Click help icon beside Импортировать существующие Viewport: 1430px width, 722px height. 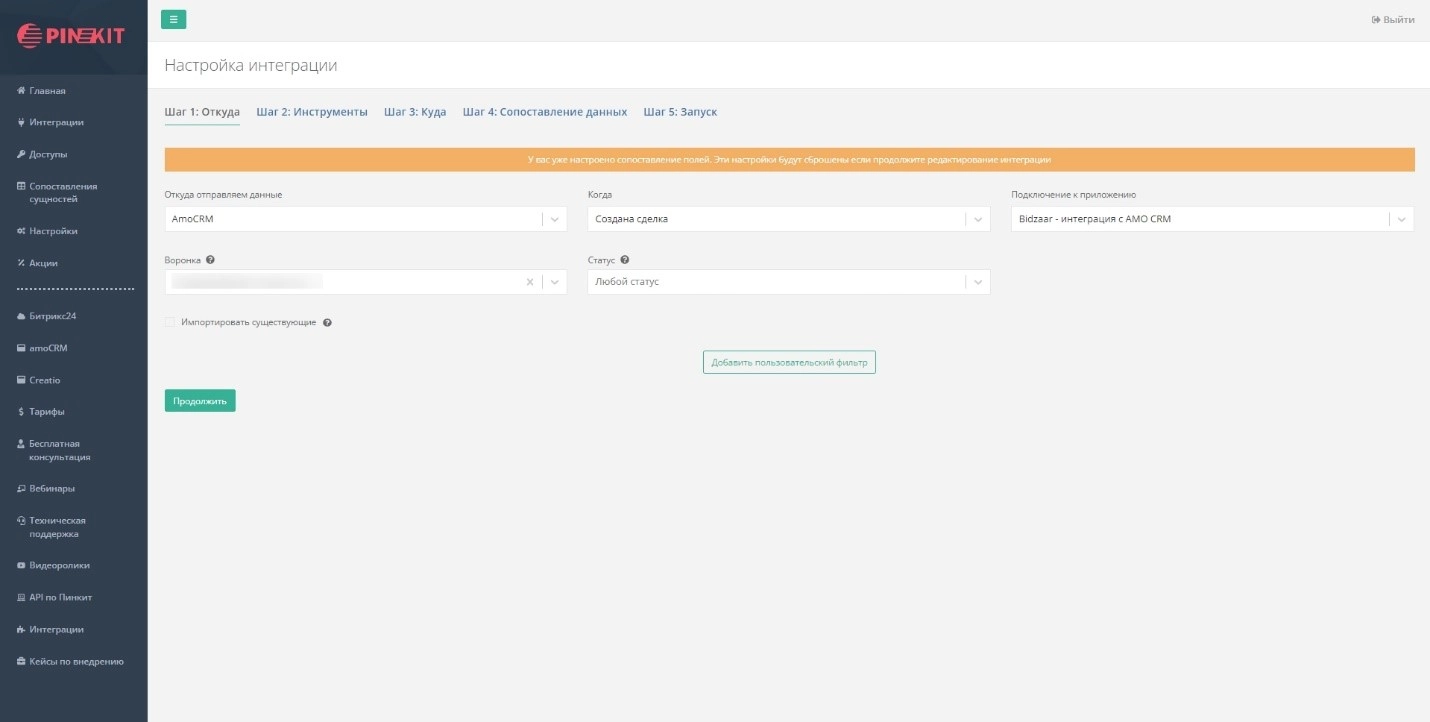(327, 323)
